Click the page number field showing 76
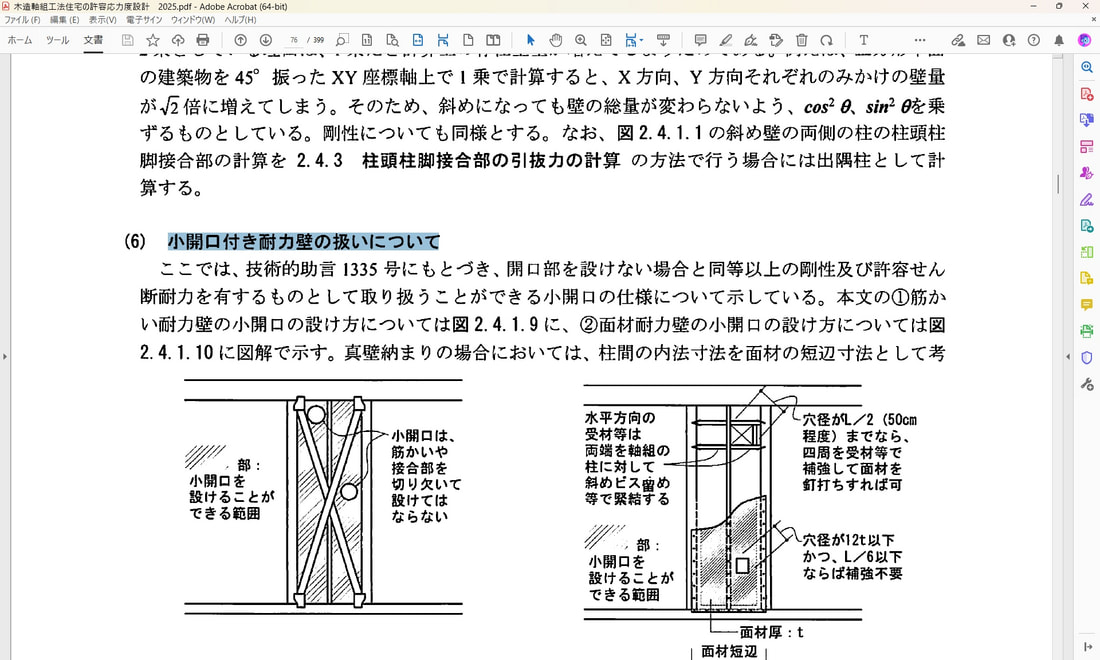1100x660 pixels. [x=294, y=40]
